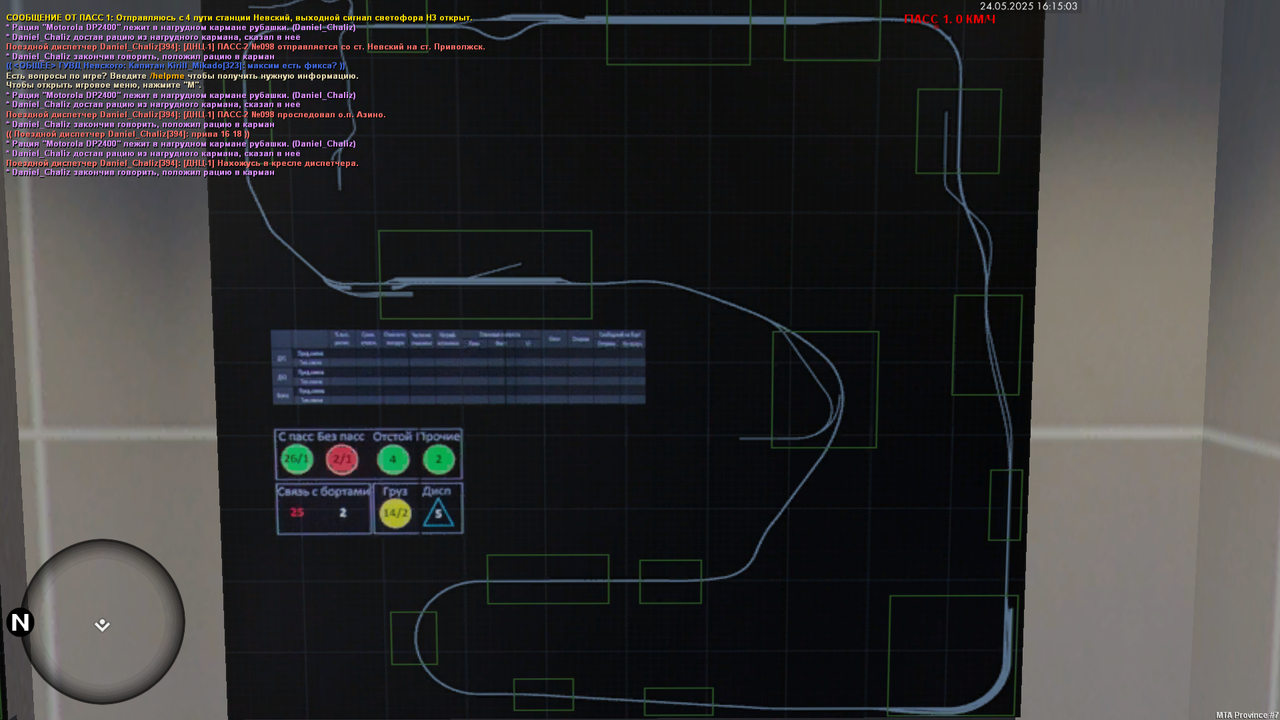Viewport: 1280px width, 720px height.
Task: Click the red ПАСС 1. 0 КМ/Ч speed readout
Action: tap(950, 19)
